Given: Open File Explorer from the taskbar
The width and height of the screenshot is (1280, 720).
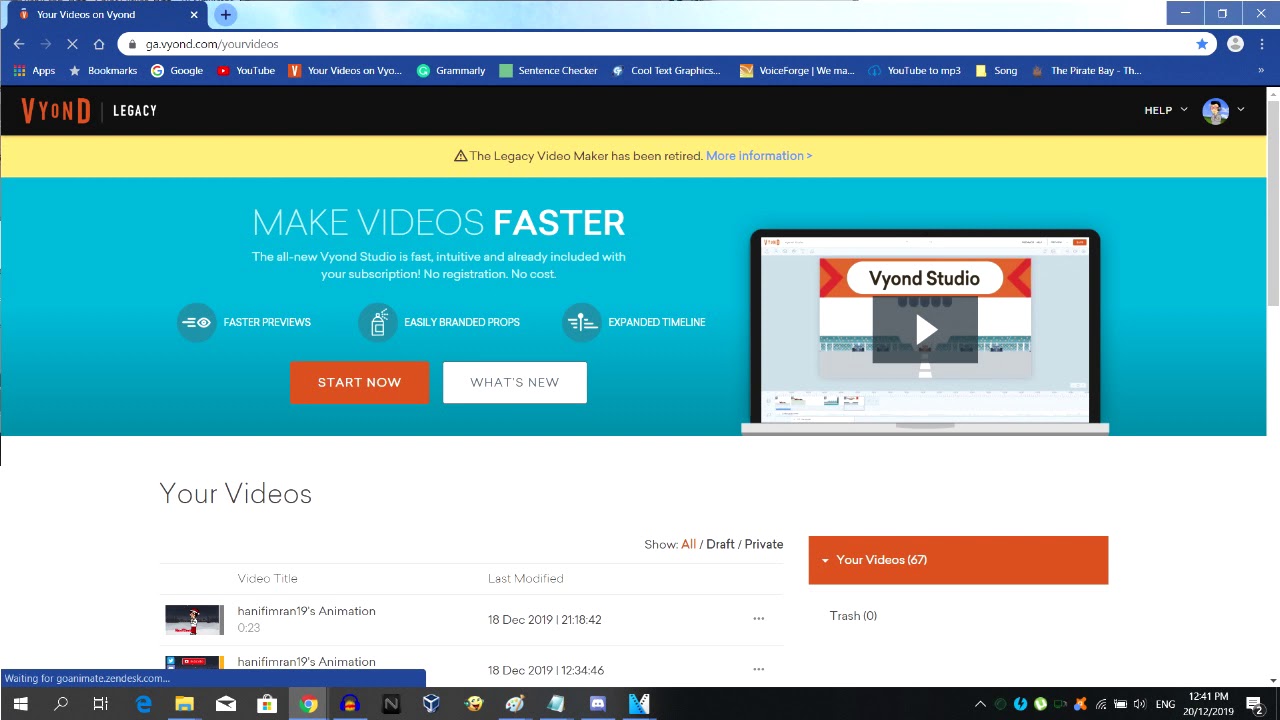Looking at the screenshot, I should [184, 704].
